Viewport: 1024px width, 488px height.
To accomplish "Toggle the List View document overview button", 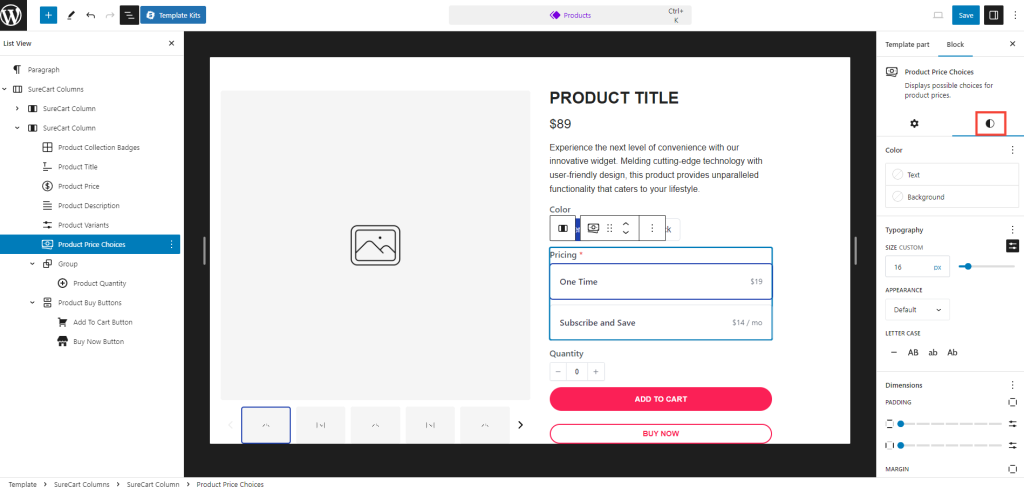I will [x=129, y=15].
